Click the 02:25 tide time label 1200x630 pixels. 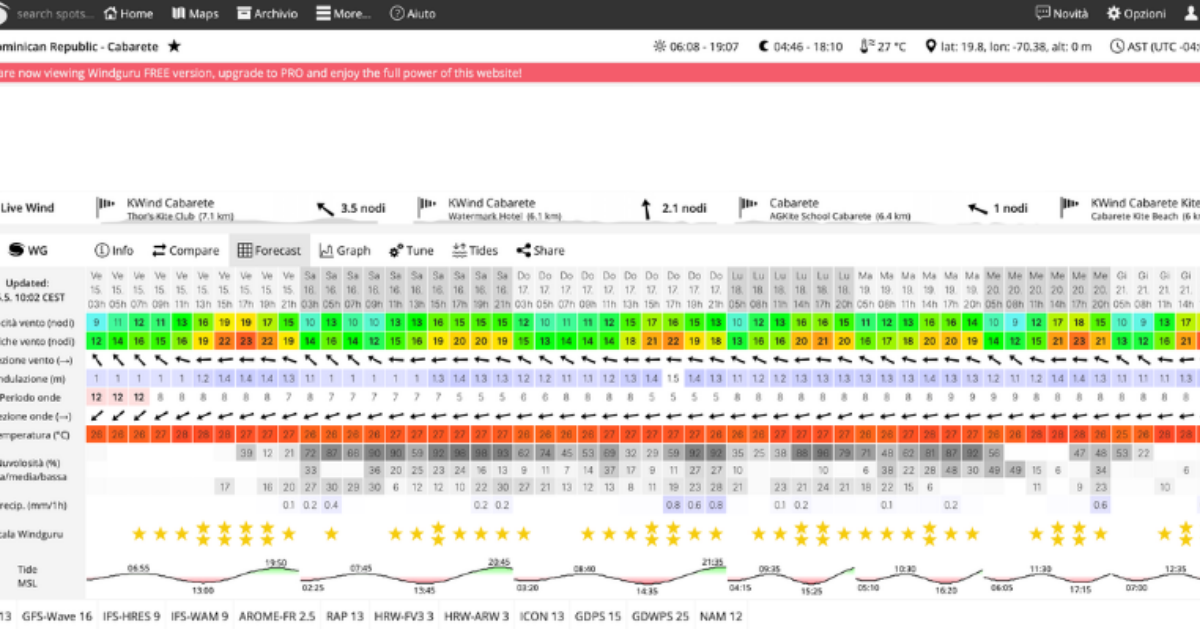[x=313, y=590]
